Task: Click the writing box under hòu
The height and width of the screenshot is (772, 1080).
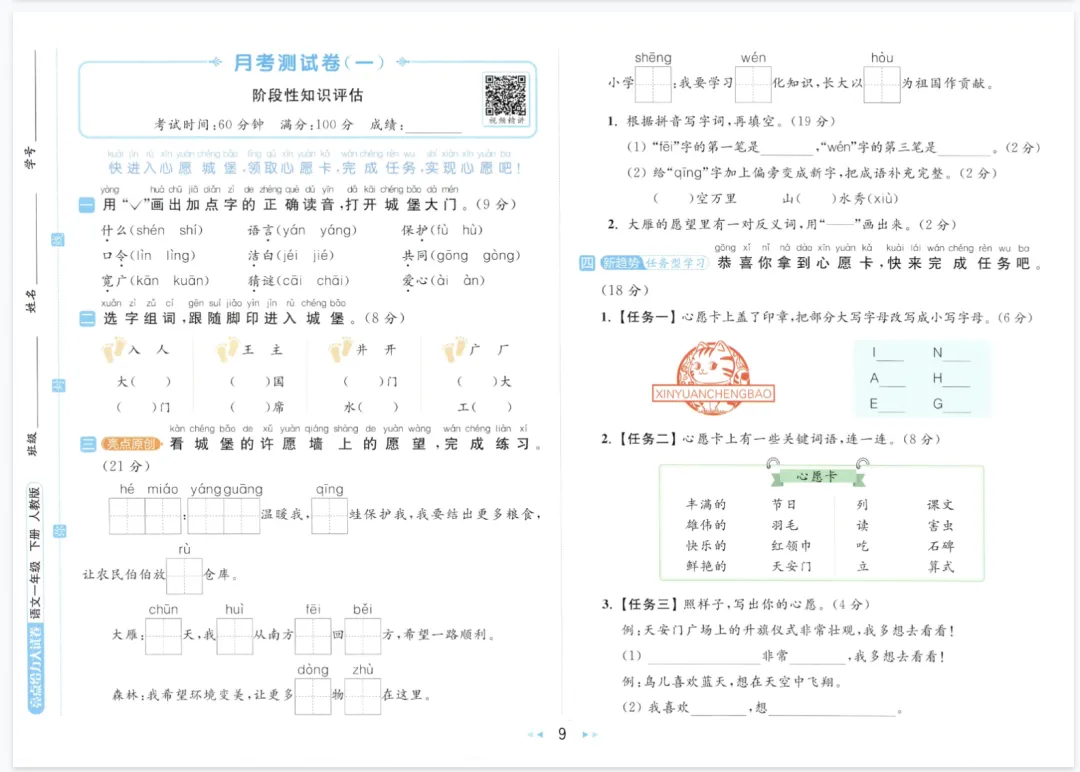Action: pyautogui.click(x=882, y=84)
